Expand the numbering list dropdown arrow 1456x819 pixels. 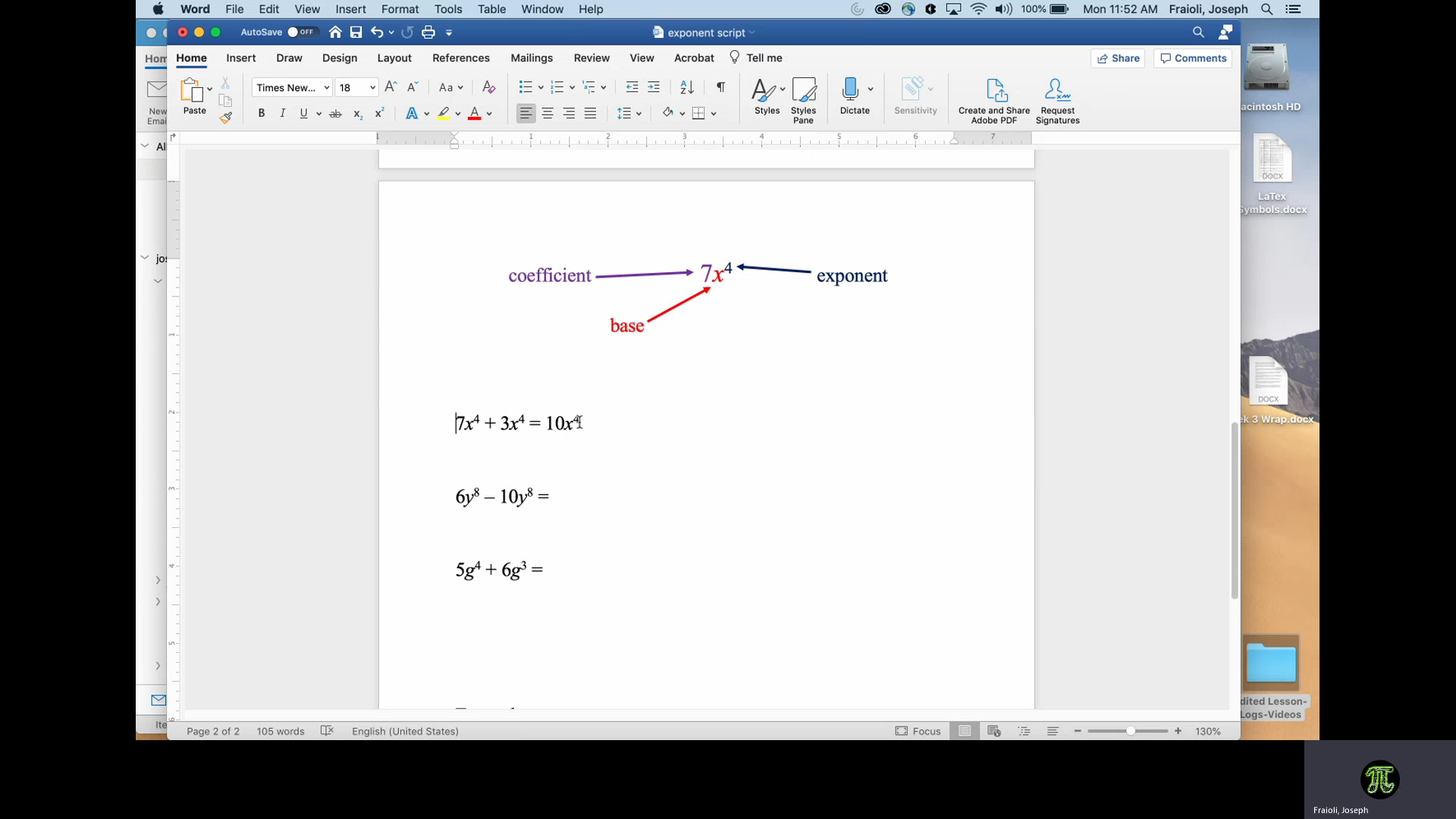[x=572, y=88]
